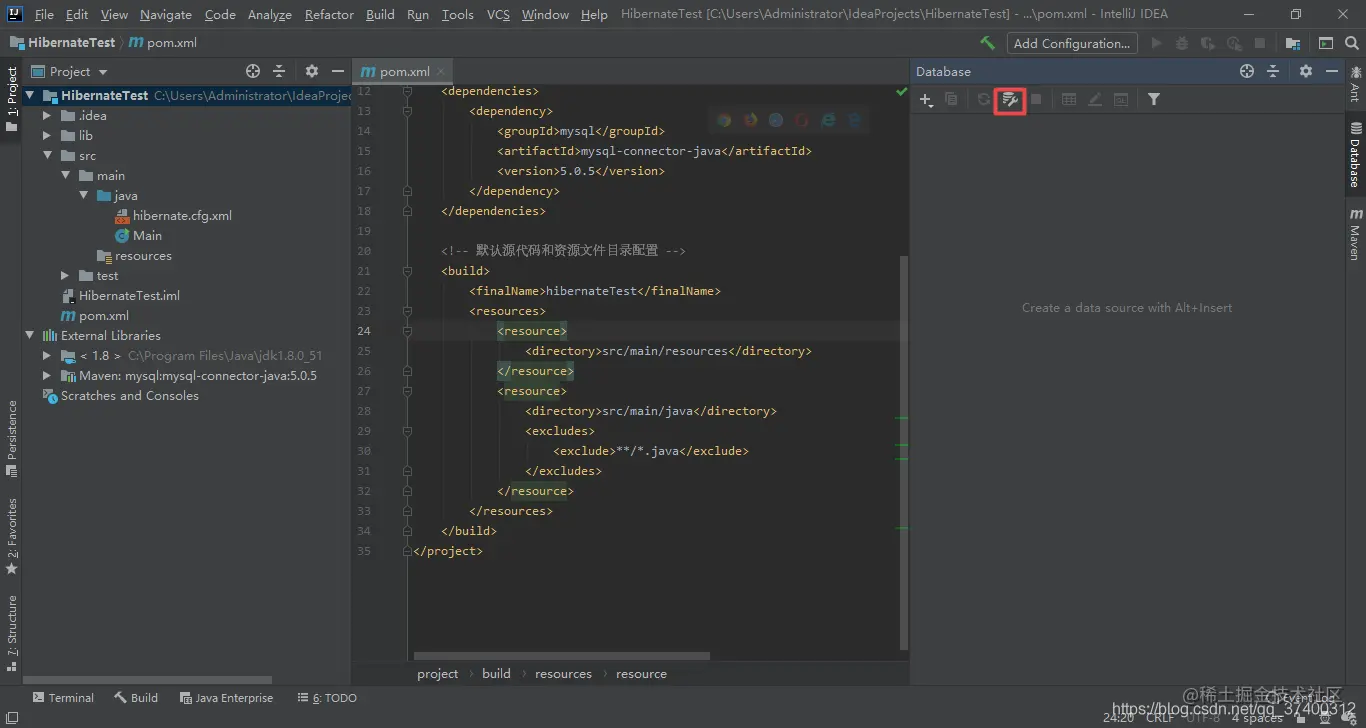Open Data Source Properties wrench icon
Viewport: 1366px width, 728px height.
pos(1010,100)
